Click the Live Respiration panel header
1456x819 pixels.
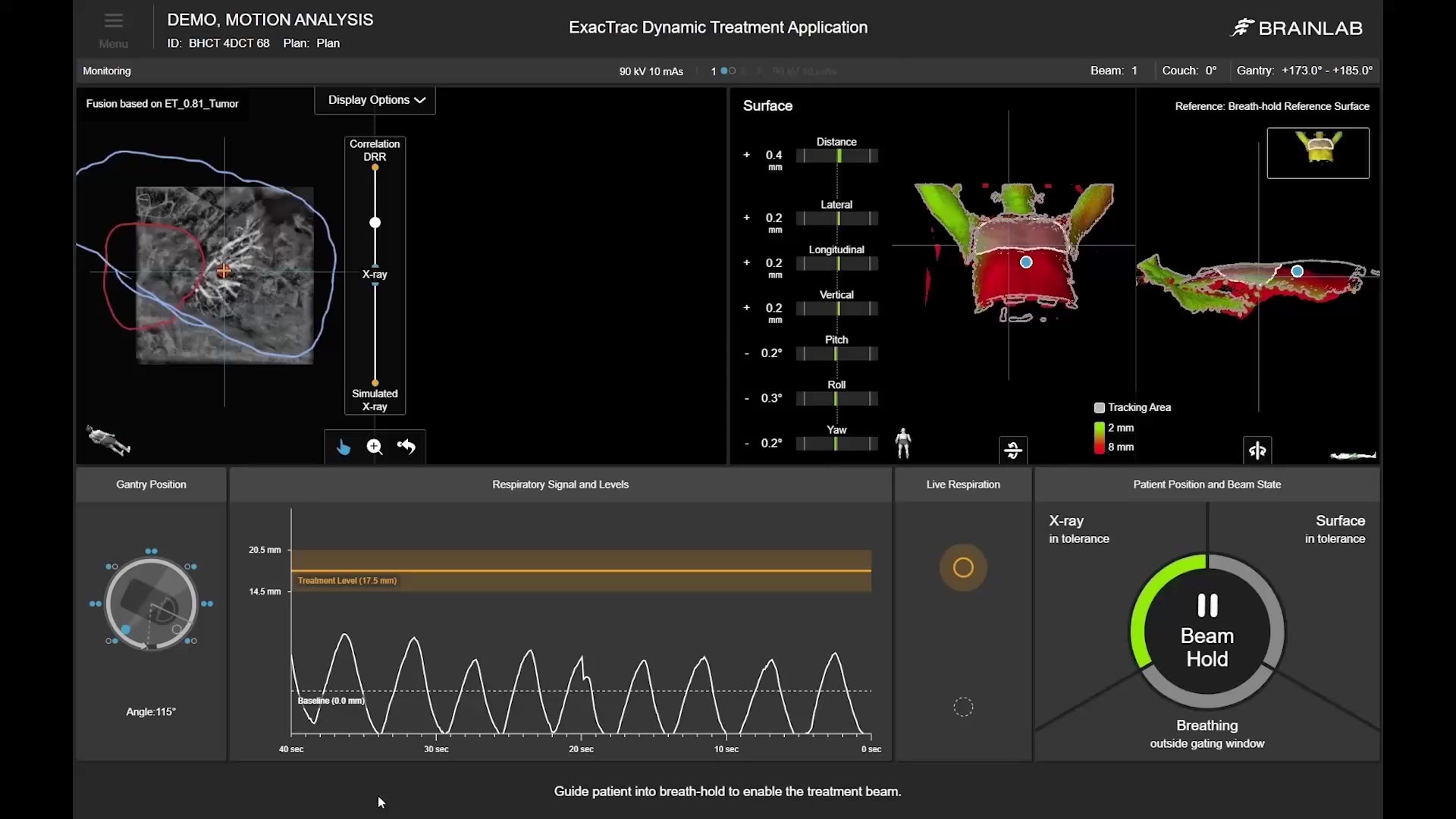[963, 485]
